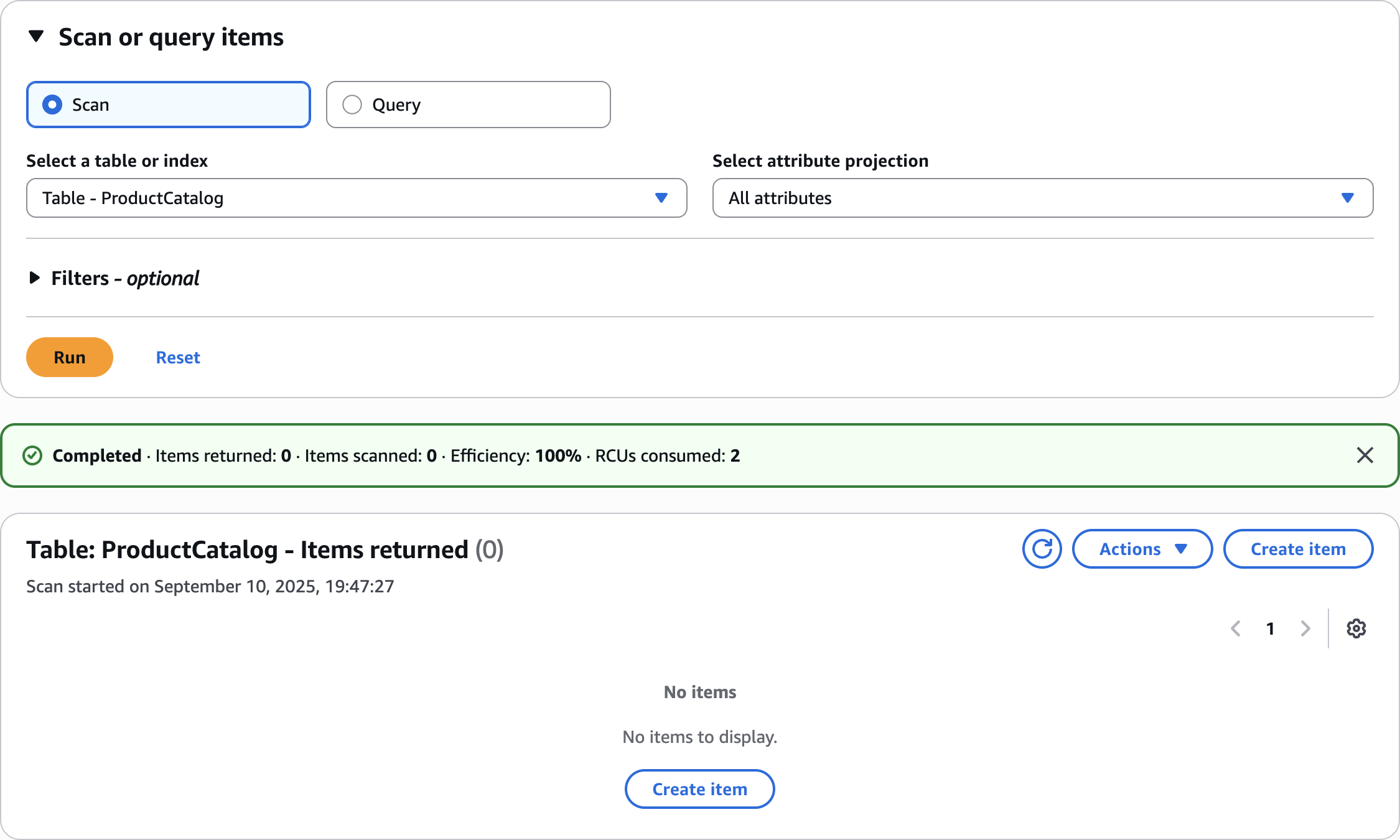Open the All attributes projection dropdown
This screenshot has height=840, width=1400.
point(1042,198)
